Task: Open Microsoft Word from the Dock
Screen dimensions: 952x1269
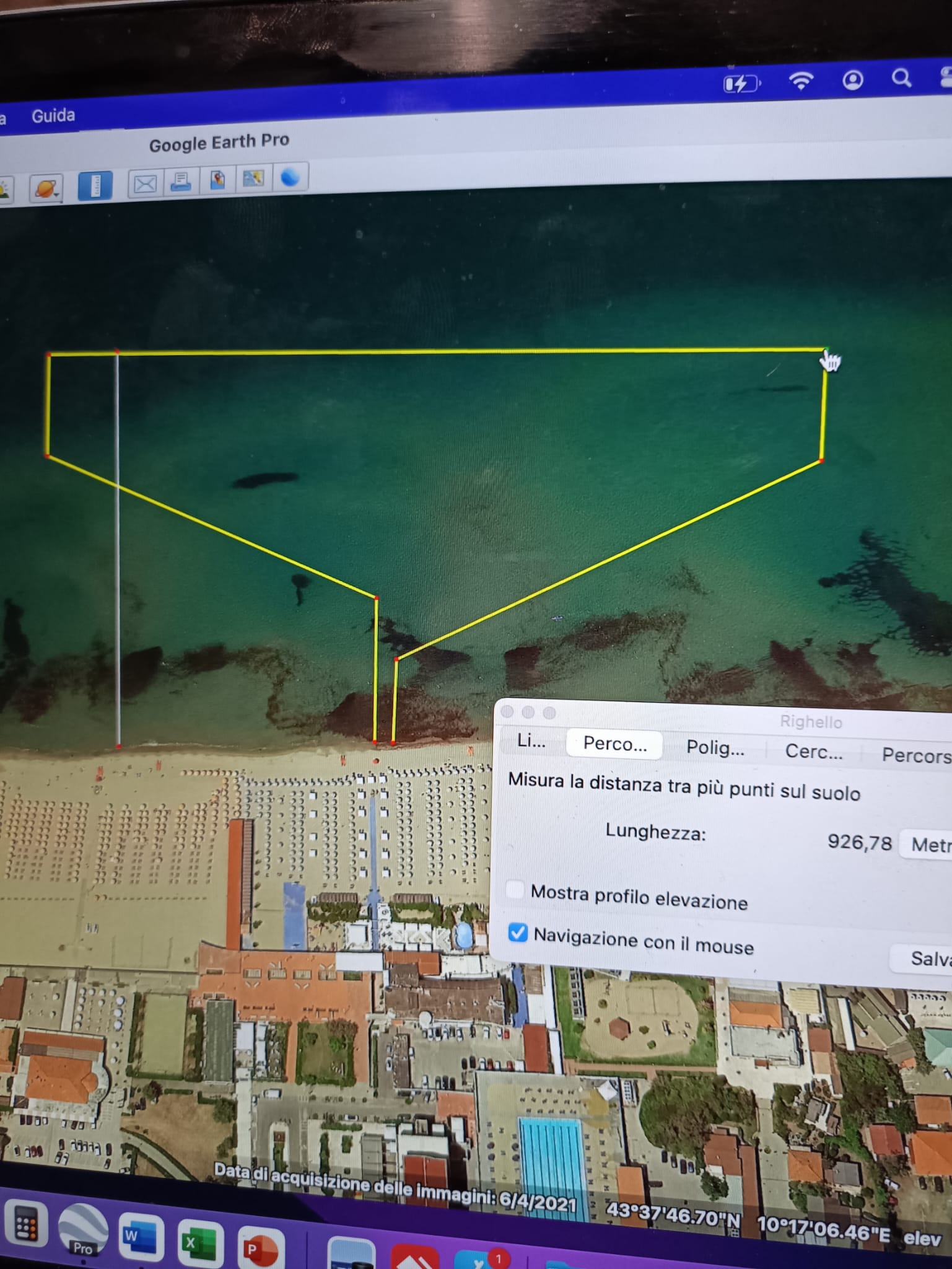Action: coord(141,1237)
